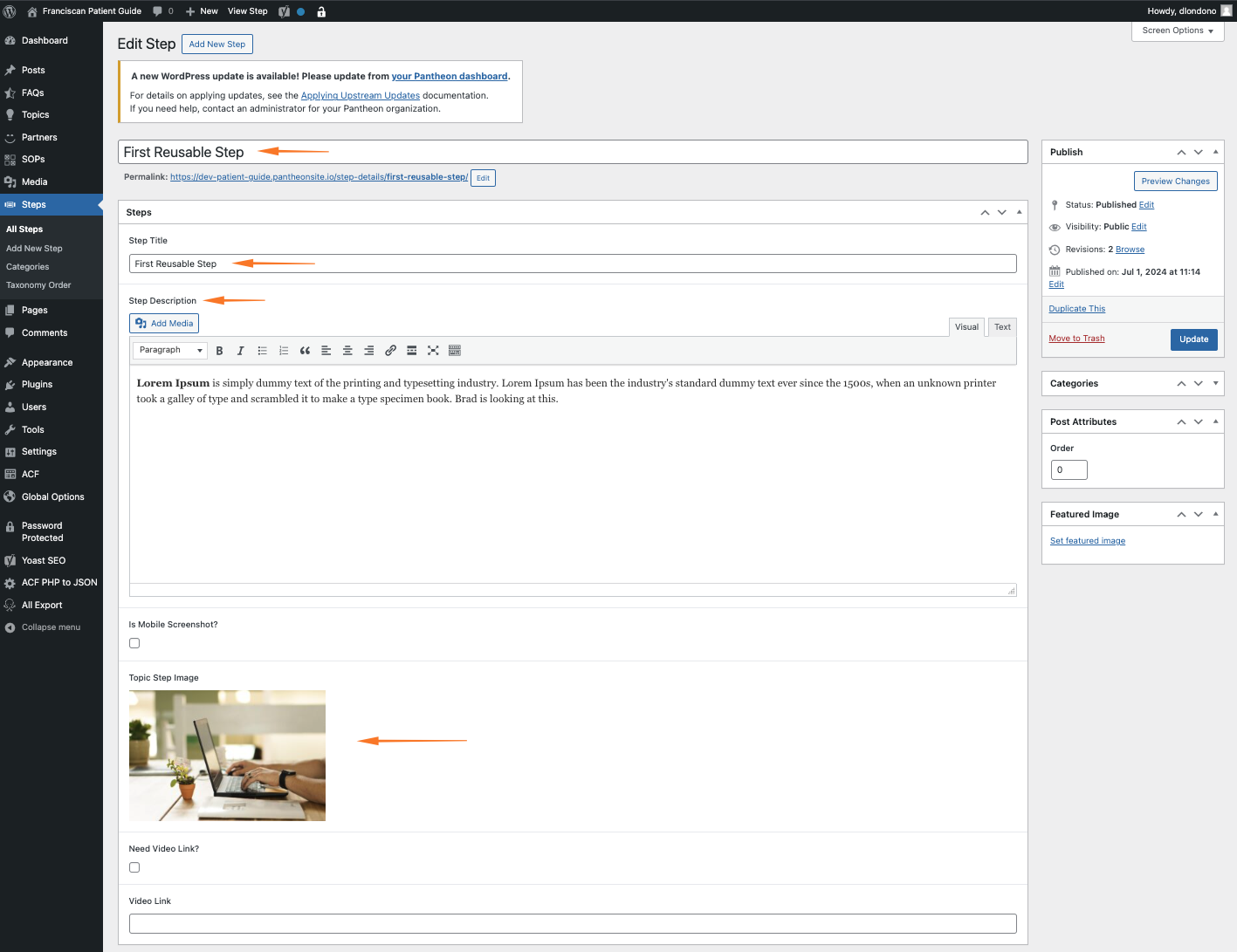The height and width of the screenshot is (952, 1237).
Task: Enable the Need Video Link checkbox
Action: (134, 867)
